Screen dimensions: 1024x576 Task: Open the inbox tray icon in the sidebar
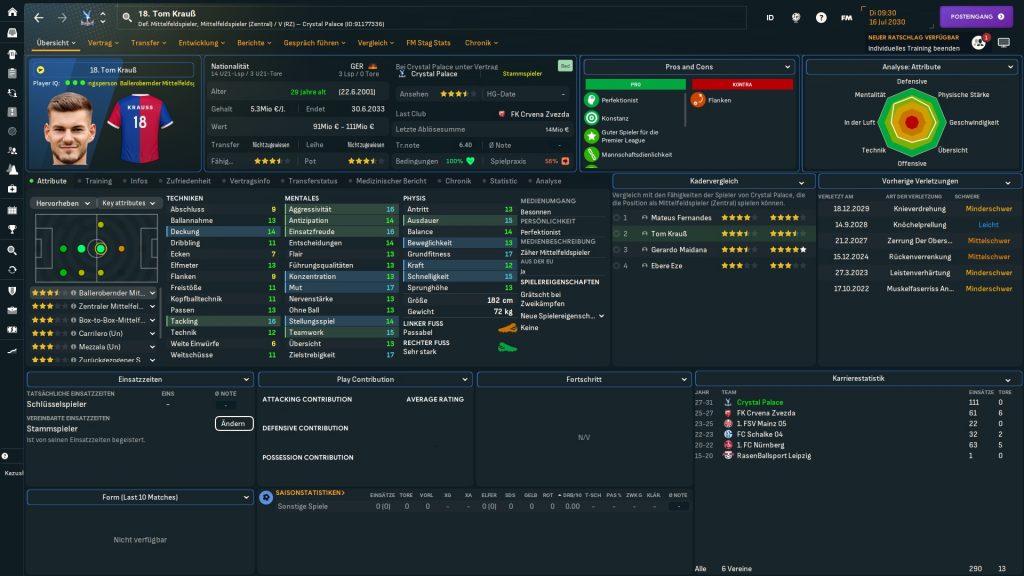pos(11,32)
